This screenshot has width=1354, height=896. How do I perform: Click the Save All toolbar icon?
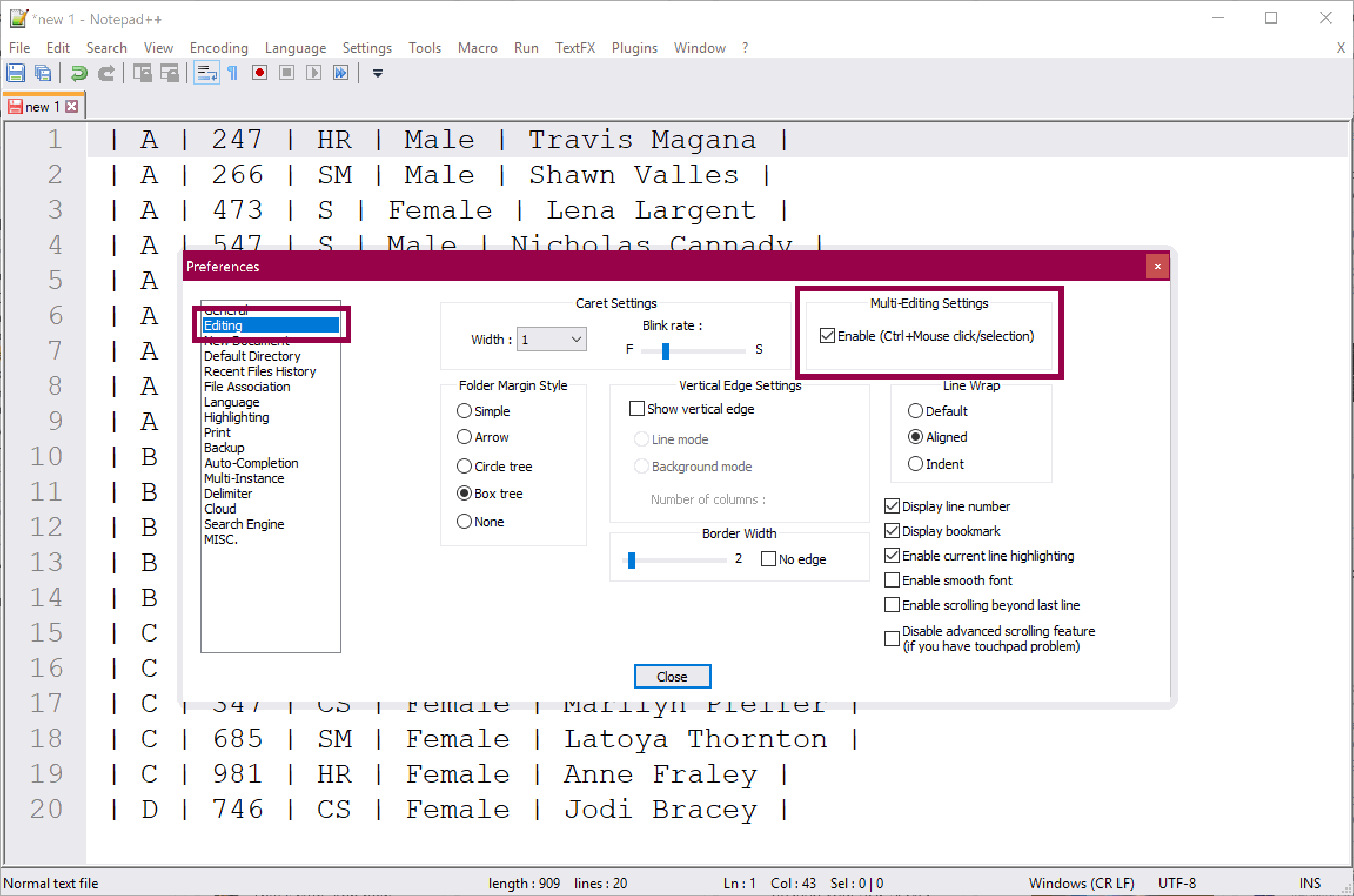pyautogui.click(x=43, y=73)
